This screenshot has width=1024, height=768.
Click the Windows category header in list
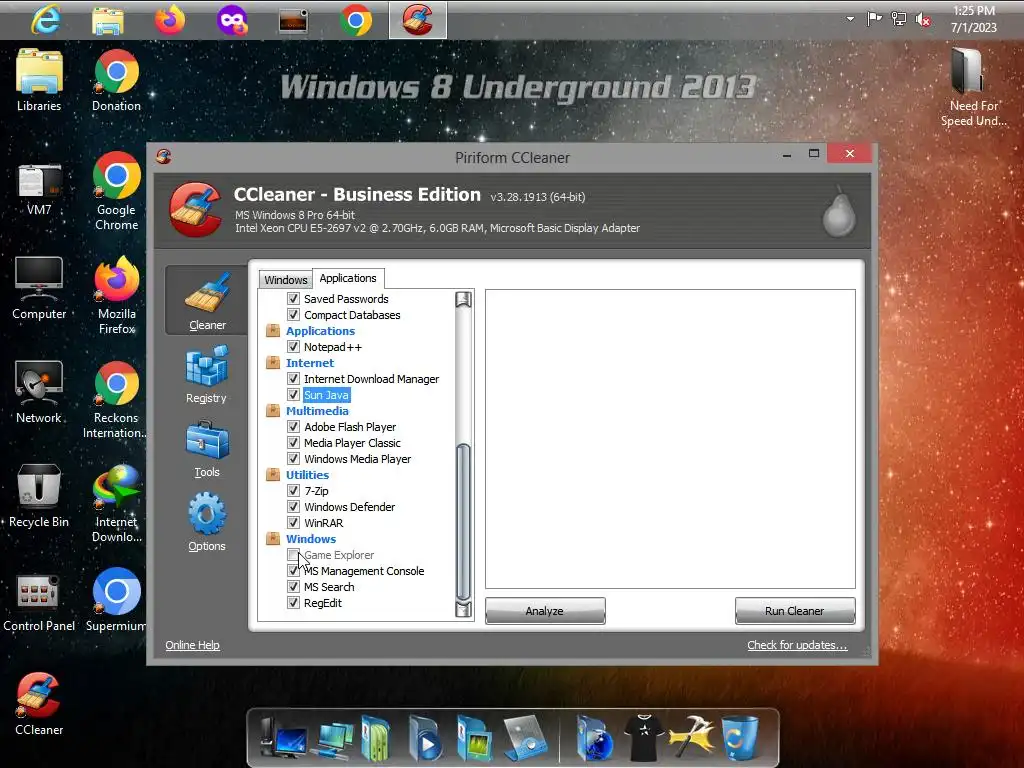pyautogui.click(x=311, y=539)
